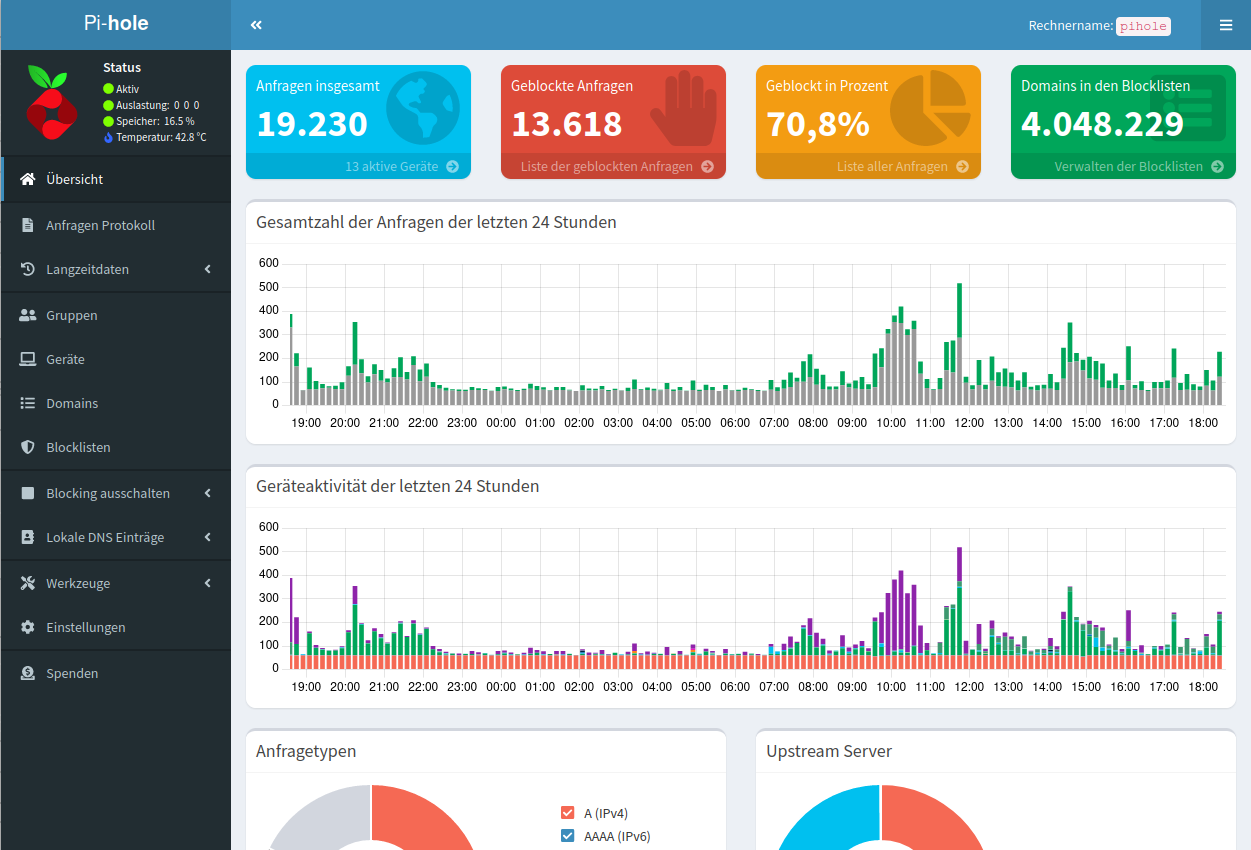Viewport: 1251px width, 850px height.
Task: Click the pihole hostname badge
Action: coord(1143,26)
